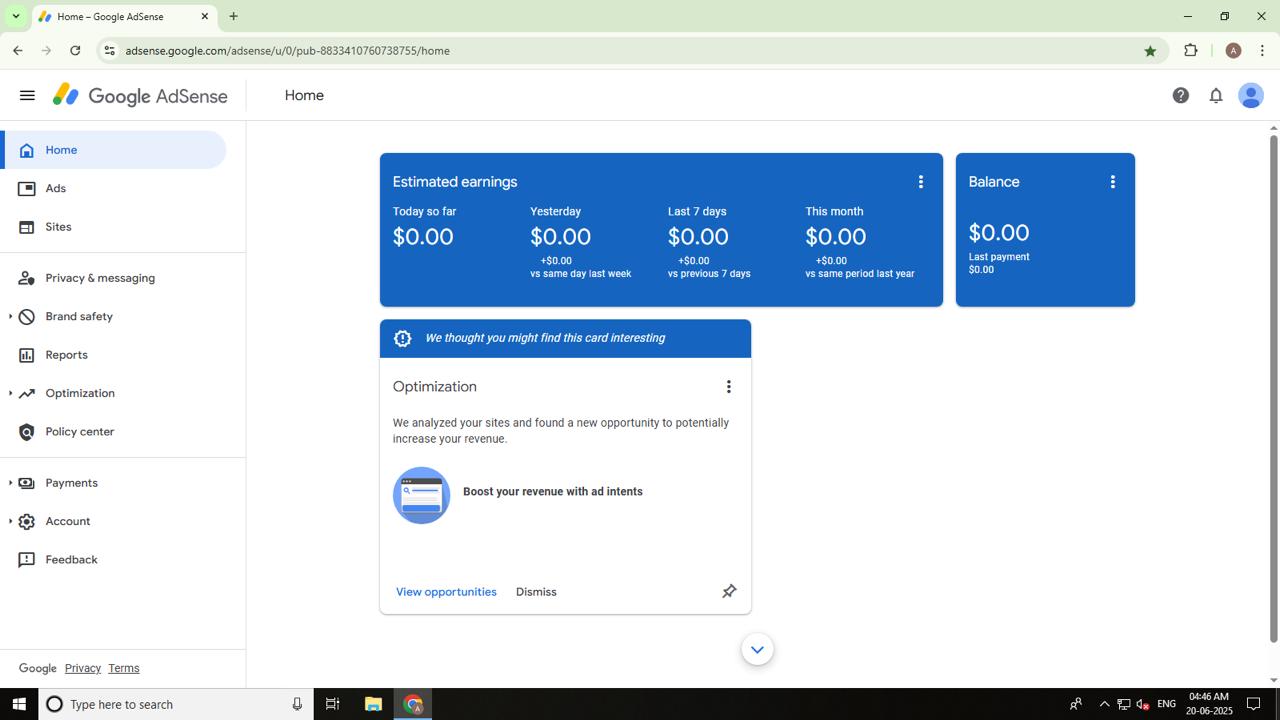Select Home in the sidebar
The width and height of the screenshot is (1280, 720).
[113, 150]
